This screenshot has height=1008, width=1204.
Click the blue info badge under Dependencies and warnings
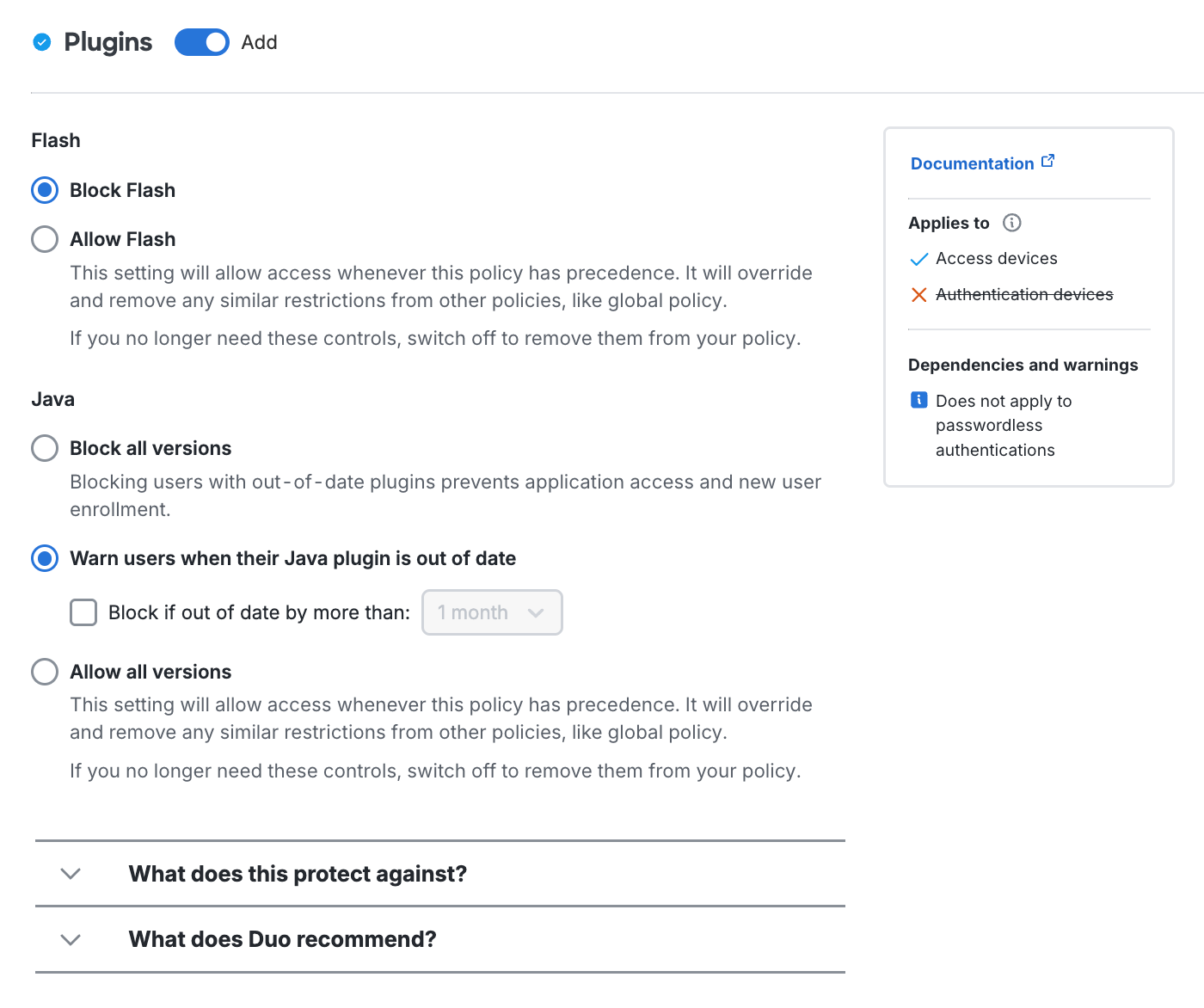click(x=918, y=400)
